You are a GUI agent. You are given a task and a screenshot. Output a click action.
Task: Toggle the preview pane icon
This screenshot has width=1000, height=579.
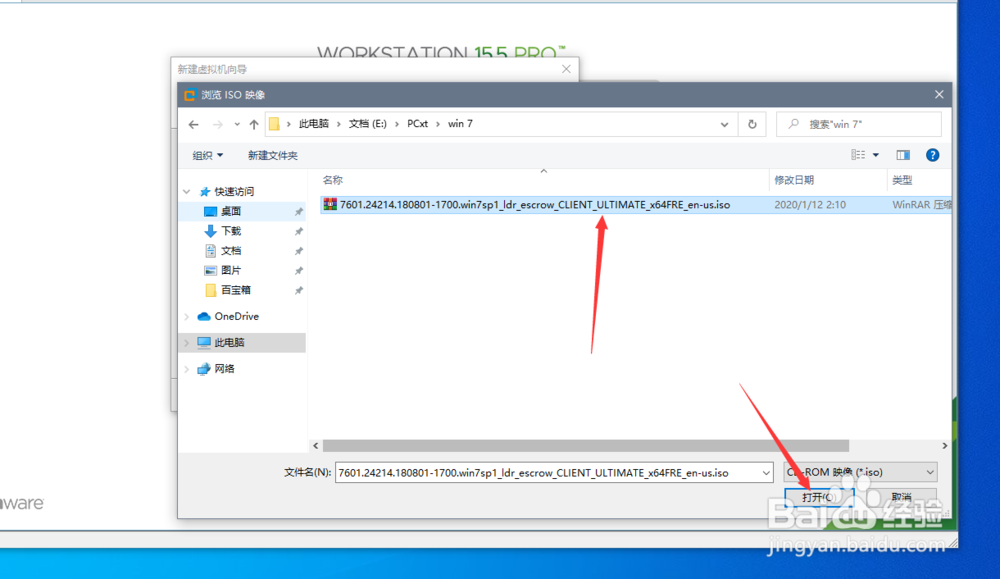pyautogui.click(x=903, y=155)
